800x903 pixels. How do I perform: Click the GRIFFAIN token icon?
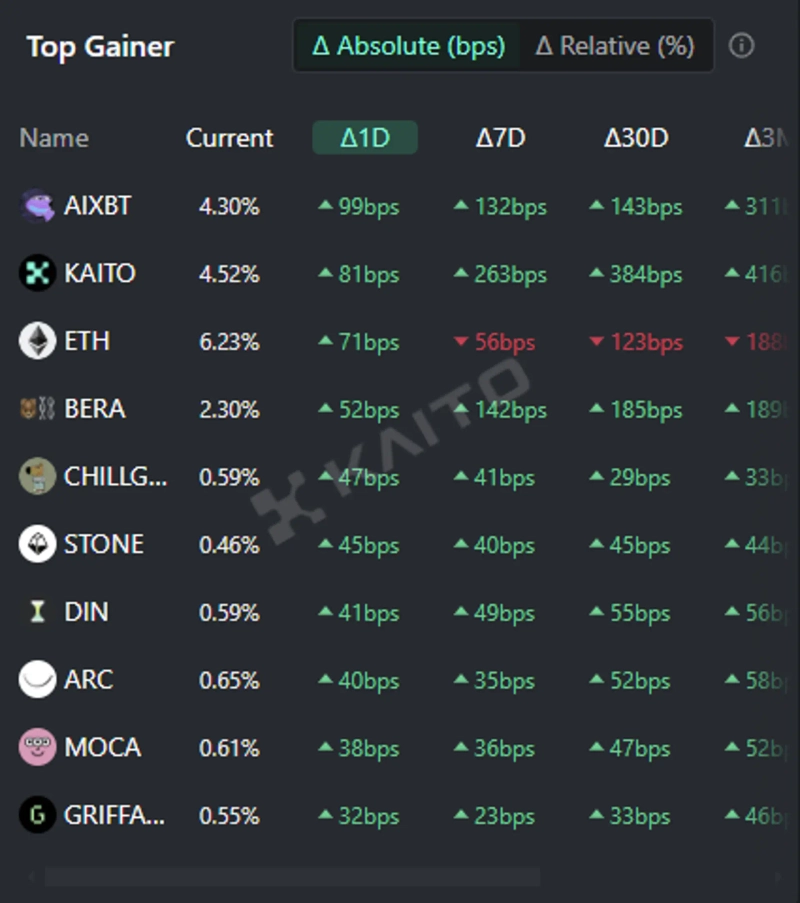37,815
